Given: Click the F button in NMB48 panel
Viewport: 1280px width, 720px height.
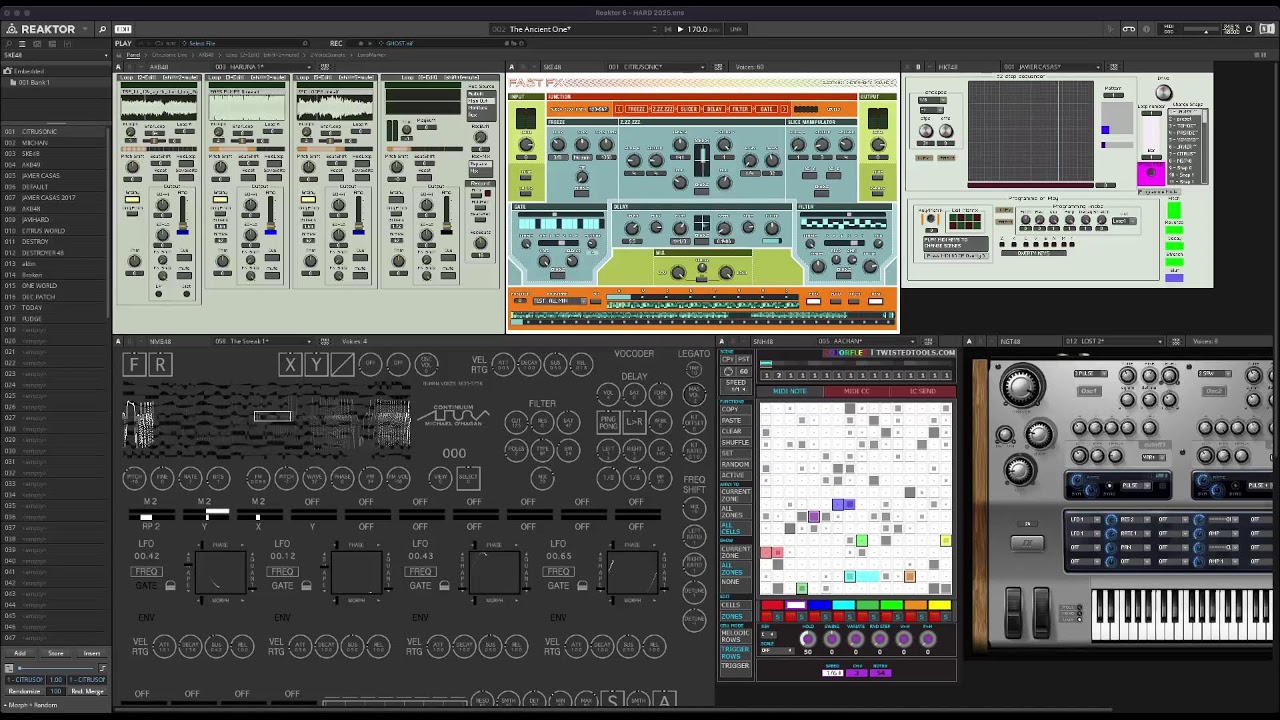Looking at the screenshot, I should 134,365.
